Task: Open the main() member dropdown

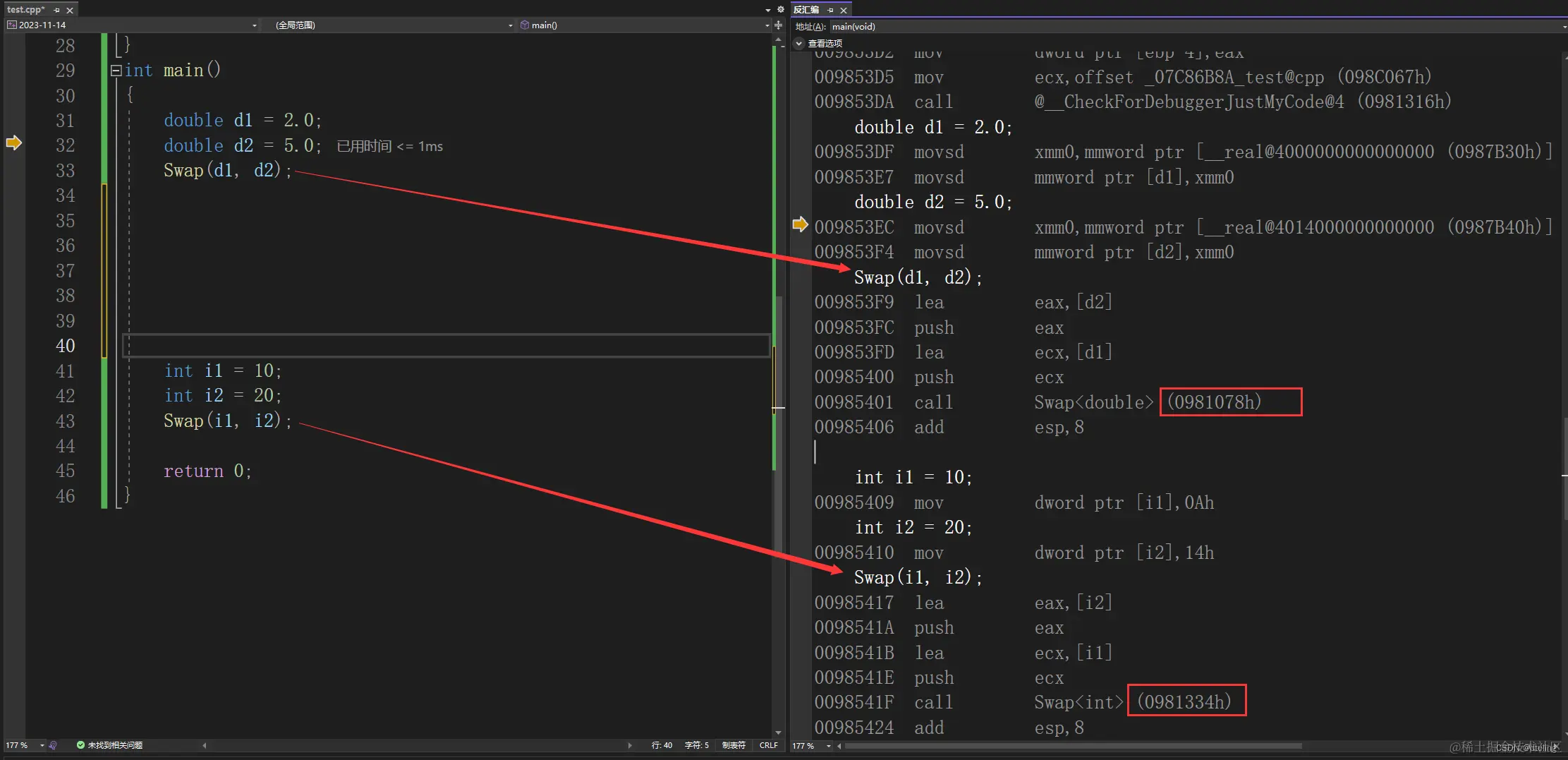Action: pyautogui.click(x=644, y=25)
